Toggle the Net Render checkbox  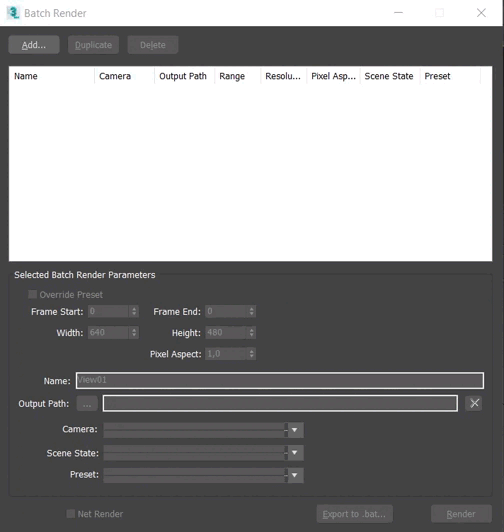pos(71,514)
